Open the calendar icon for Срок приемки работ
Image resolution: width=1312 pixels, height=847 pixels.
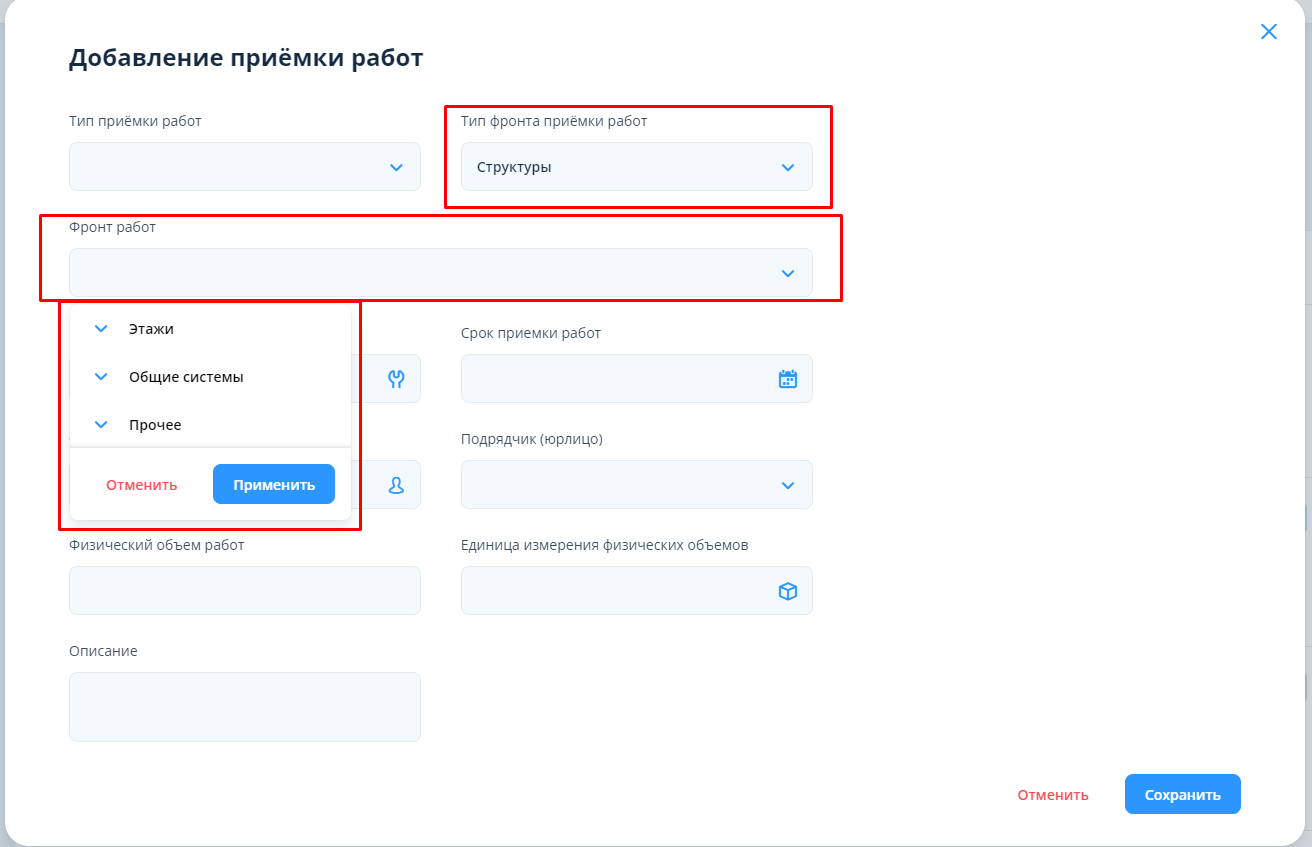[788, 379]
